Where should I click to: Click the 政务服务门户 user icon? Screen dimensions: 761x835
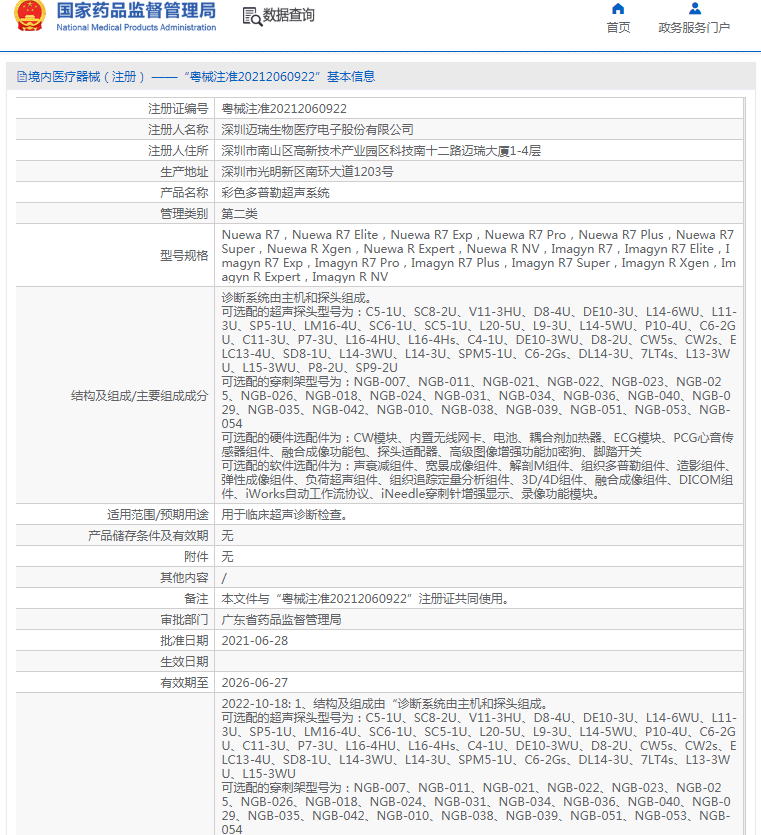pyautogui.click(x=694, y=9)
